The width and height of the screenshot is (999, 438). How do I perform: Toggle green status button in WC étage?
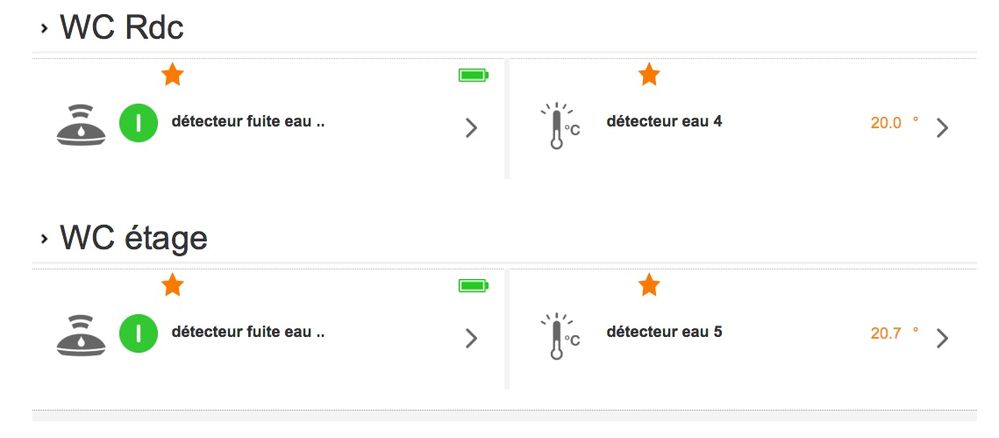[139, 334]
